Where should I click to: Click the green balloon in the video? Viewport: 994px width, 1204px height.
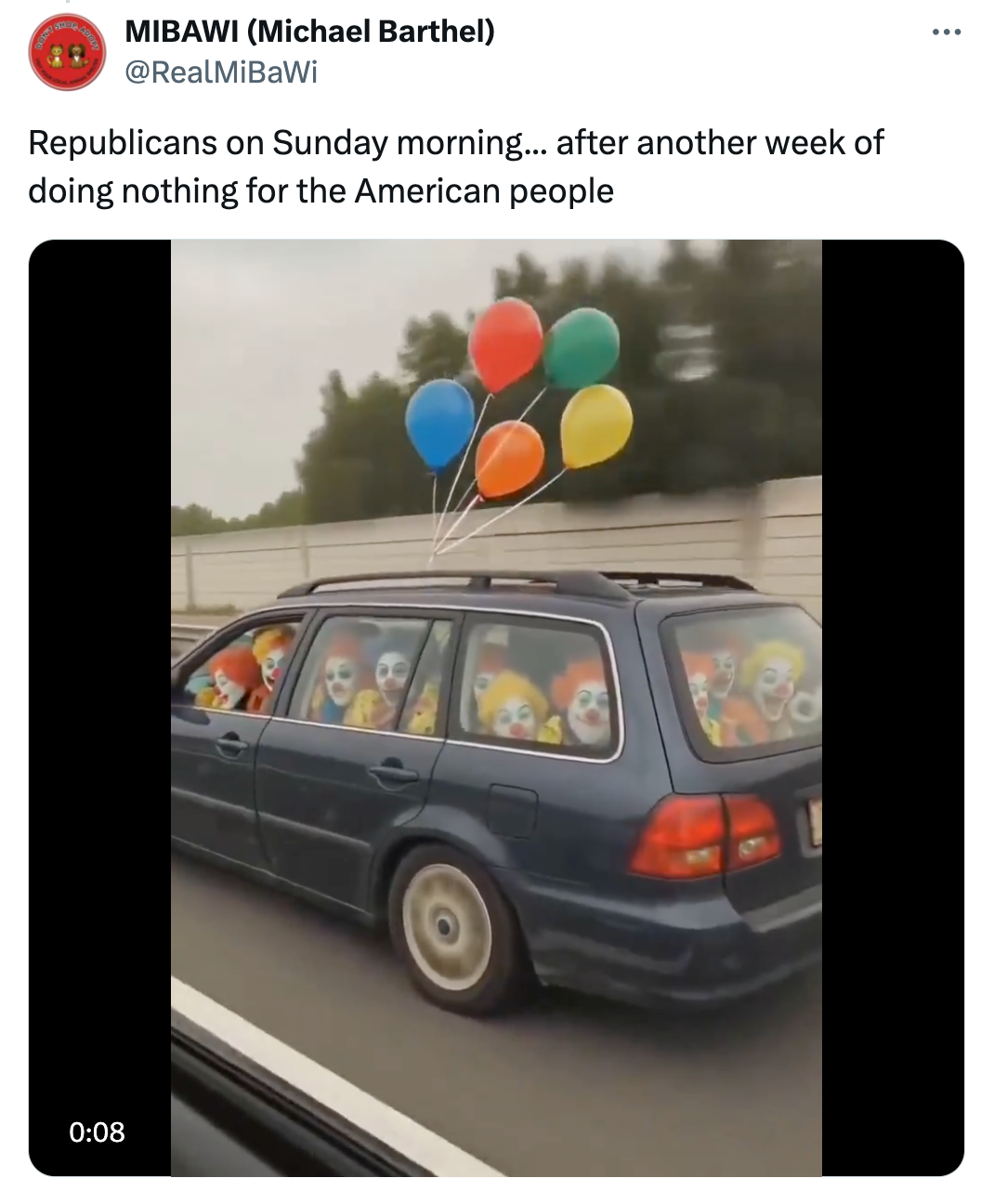point(582,347)
